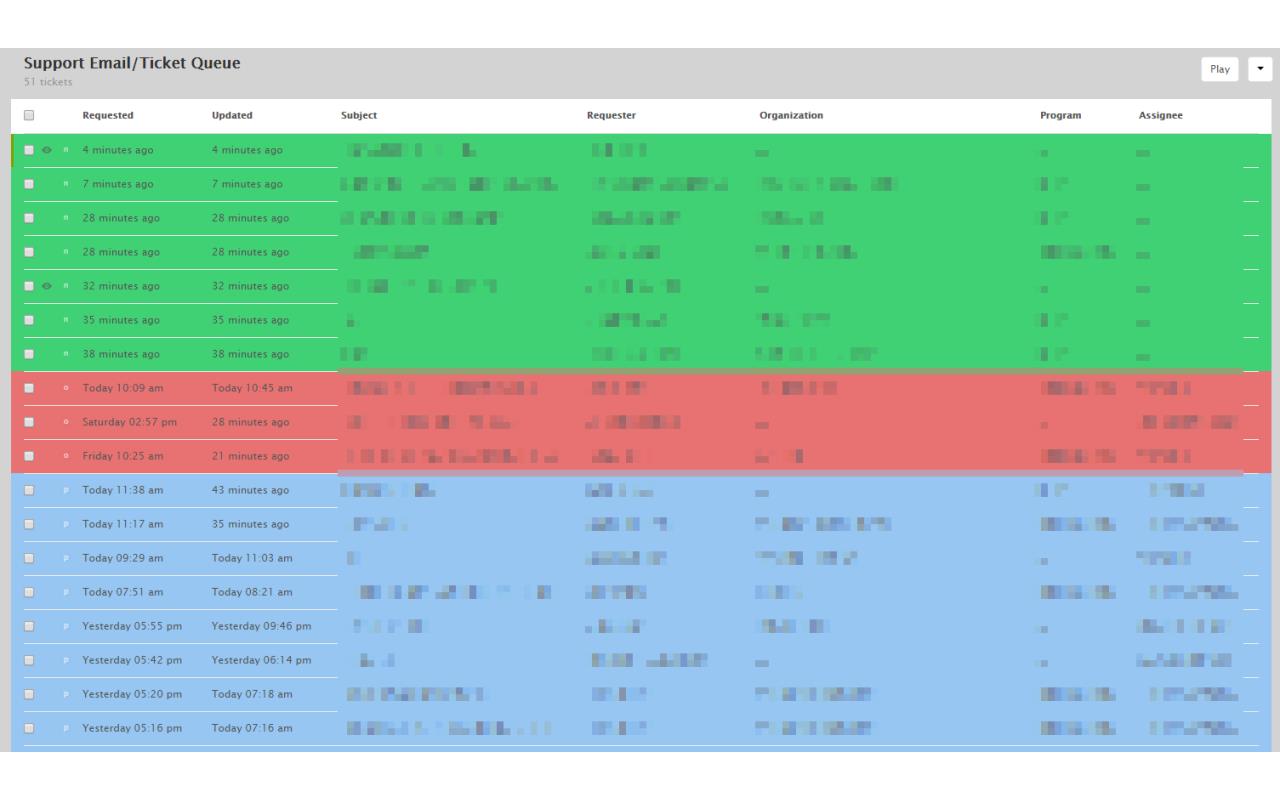Click the '51 tickets' count under the title
This screenshot has width=1280, height=800.
(x=48, y=82)
